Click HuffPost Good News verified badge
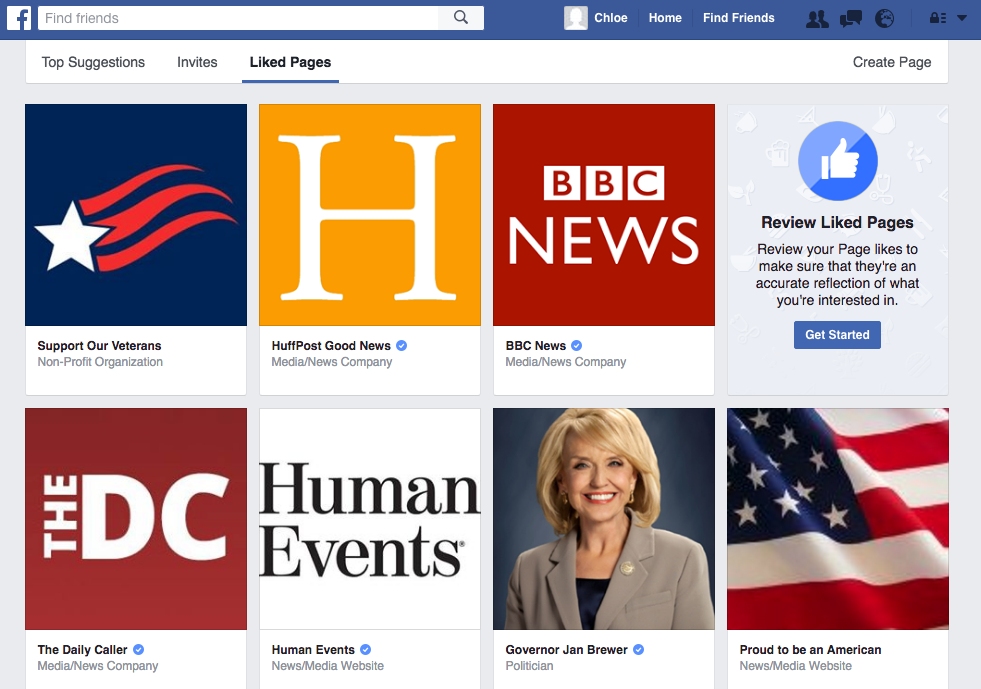The height and width of the screenshot is (689, 981). [402, 345]
